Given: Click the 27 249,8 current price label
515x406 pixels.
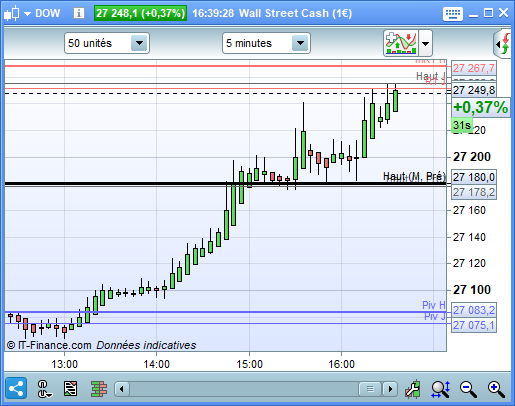Looking at the screenshot, I should click(x=474, y=90).
